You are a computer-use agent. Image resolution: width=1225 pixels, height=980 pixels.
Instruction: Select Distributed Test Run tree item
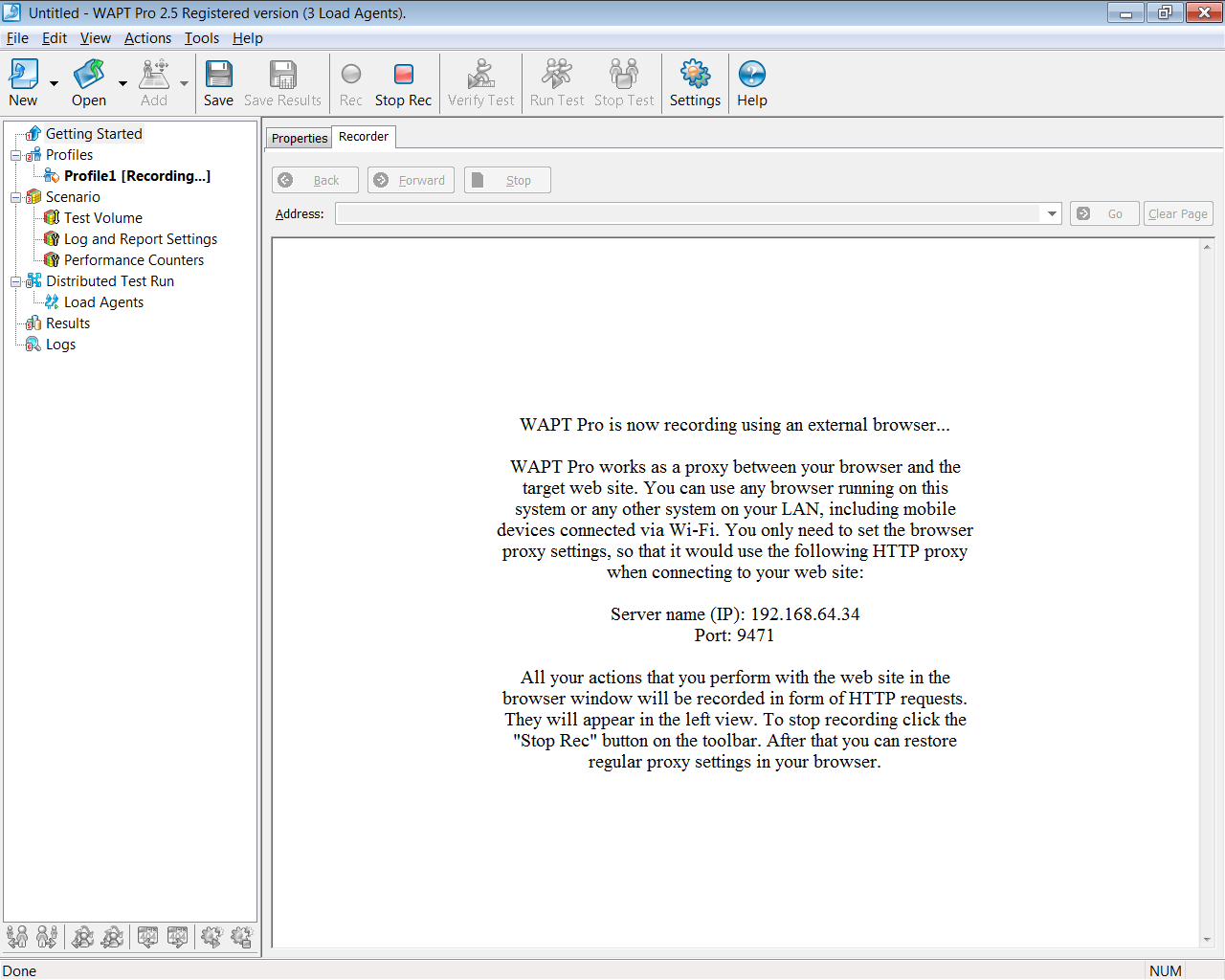tap(110, 281)
